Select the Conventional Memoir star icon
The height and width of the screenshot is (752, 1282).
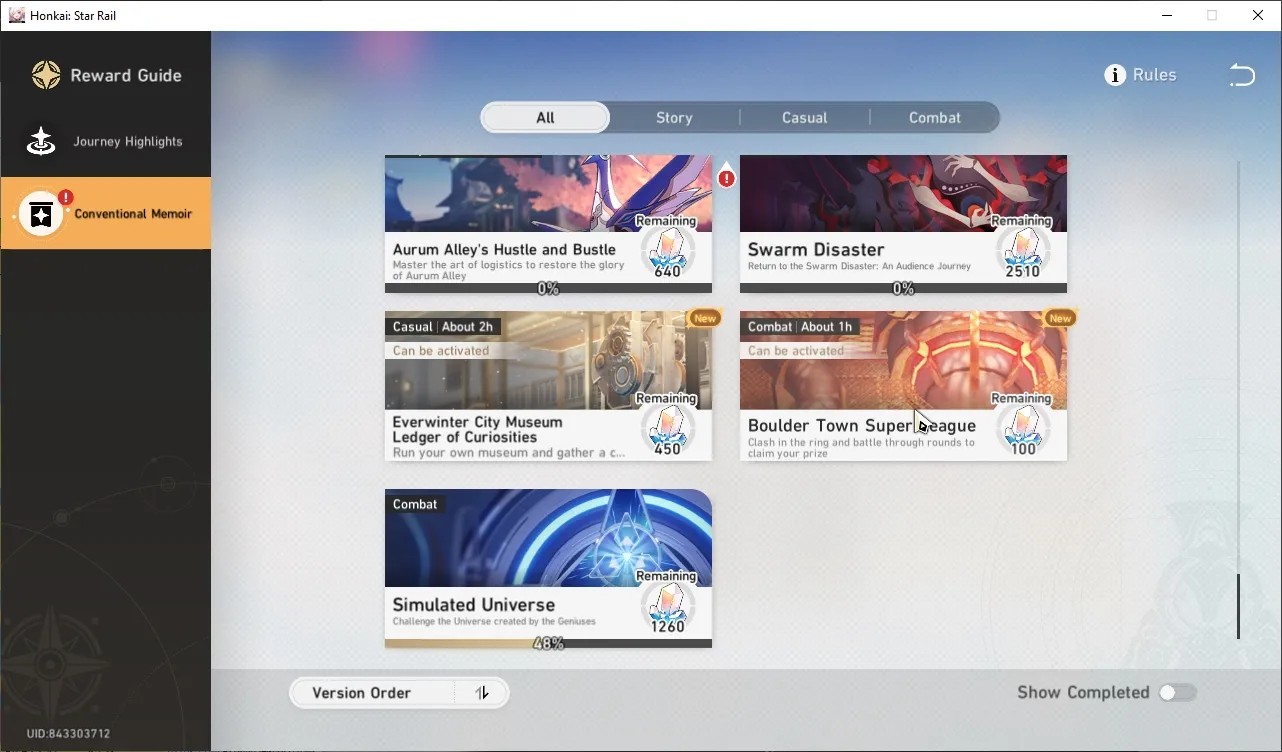(42, 213)
